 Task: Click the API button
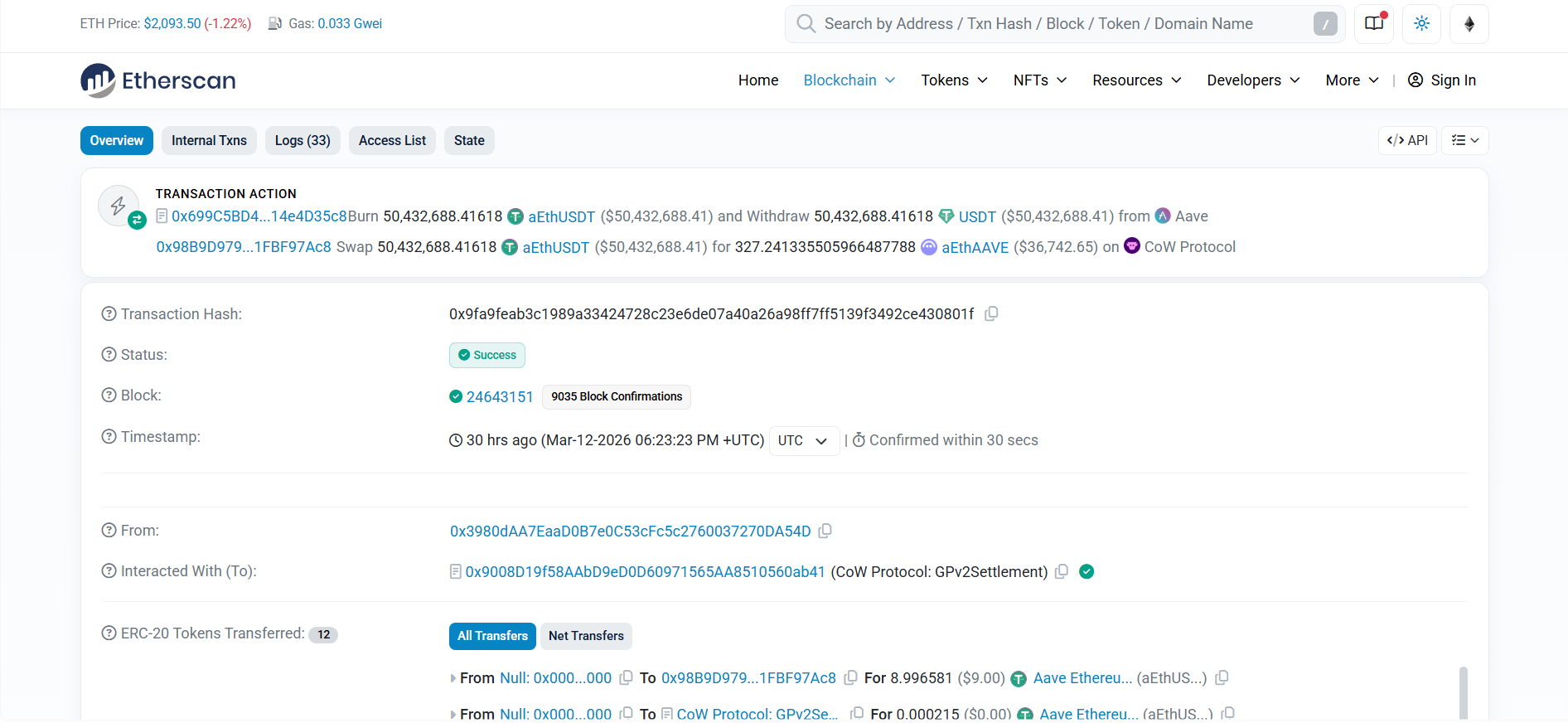1407,140
